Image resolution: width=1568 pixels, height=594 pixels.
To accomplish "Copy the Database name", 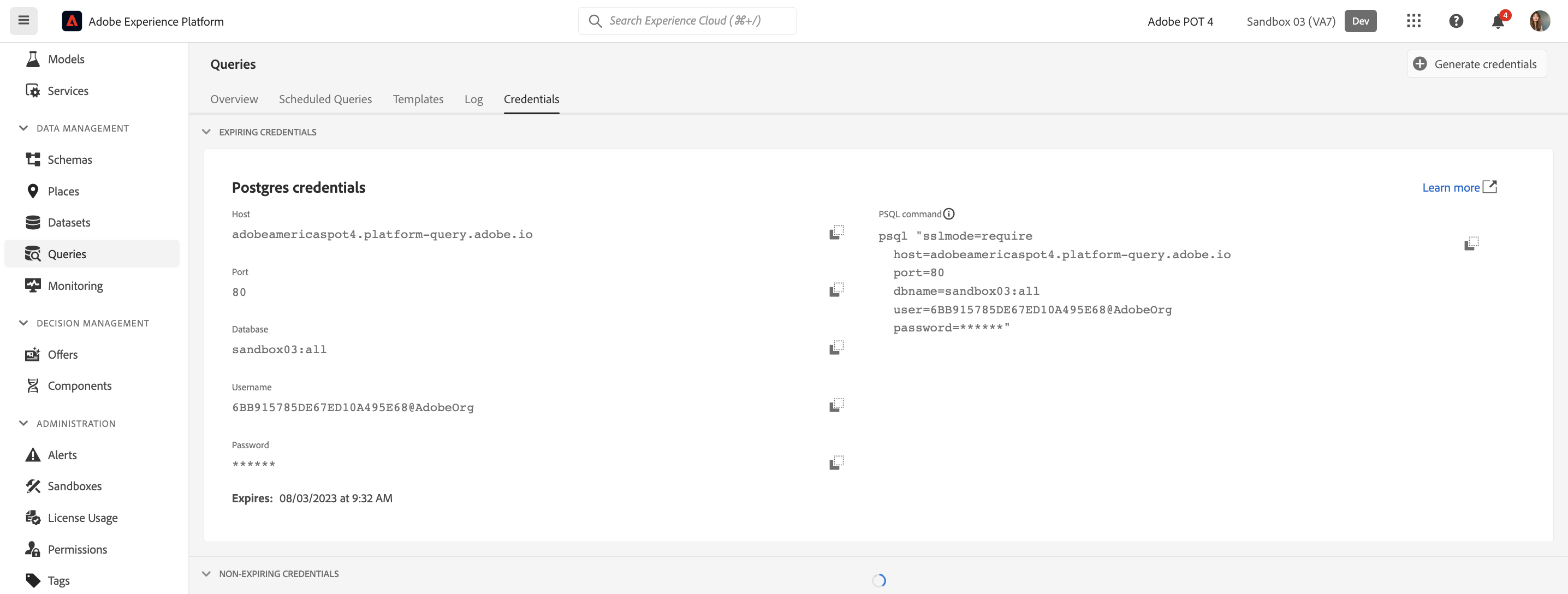I will (x=836, y=348).
